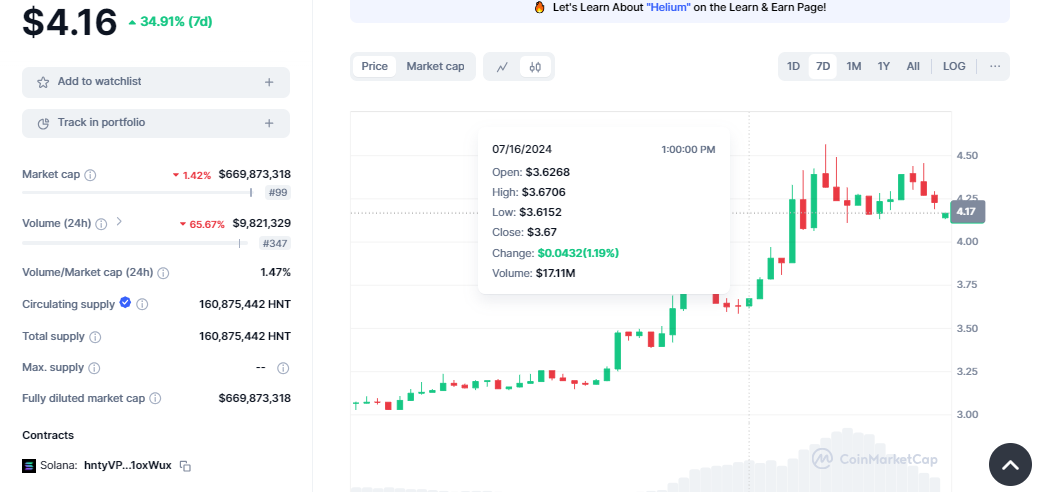This screenshot has width=1042, height=492.
Task: Click the 3.00 price axis label
Action: point(967,415)
